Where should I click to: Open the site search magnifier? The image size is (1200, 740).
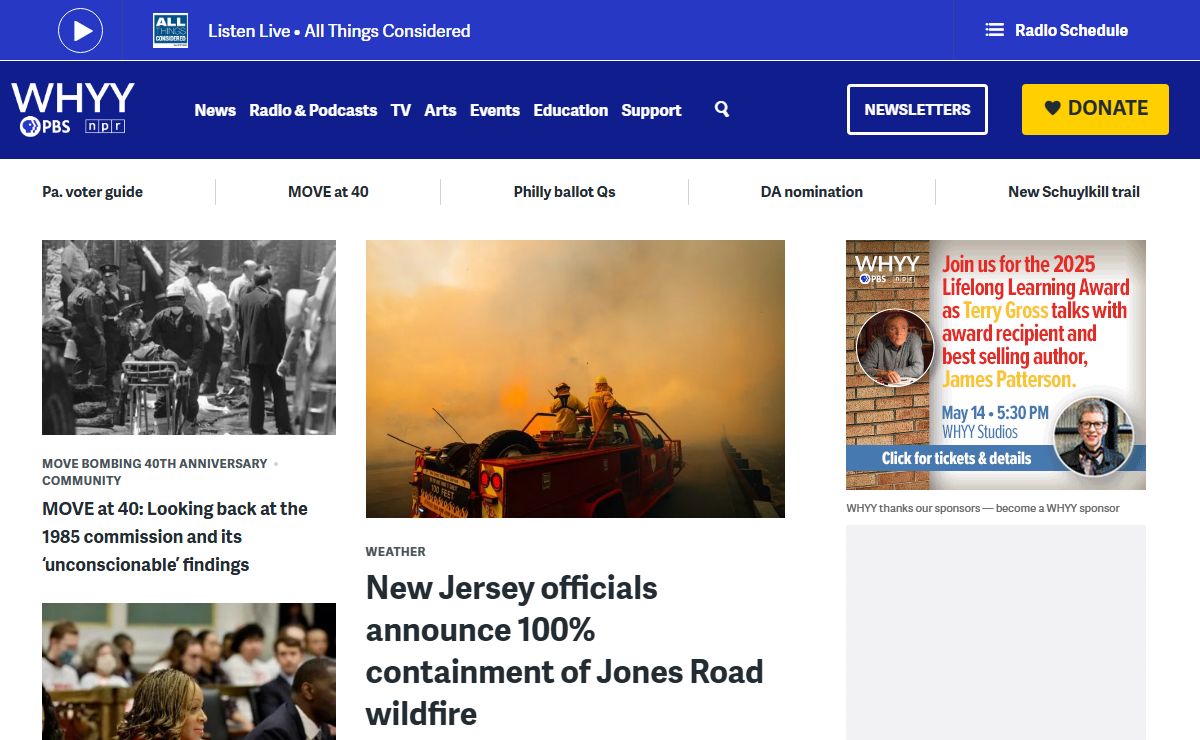coord(722,109)
